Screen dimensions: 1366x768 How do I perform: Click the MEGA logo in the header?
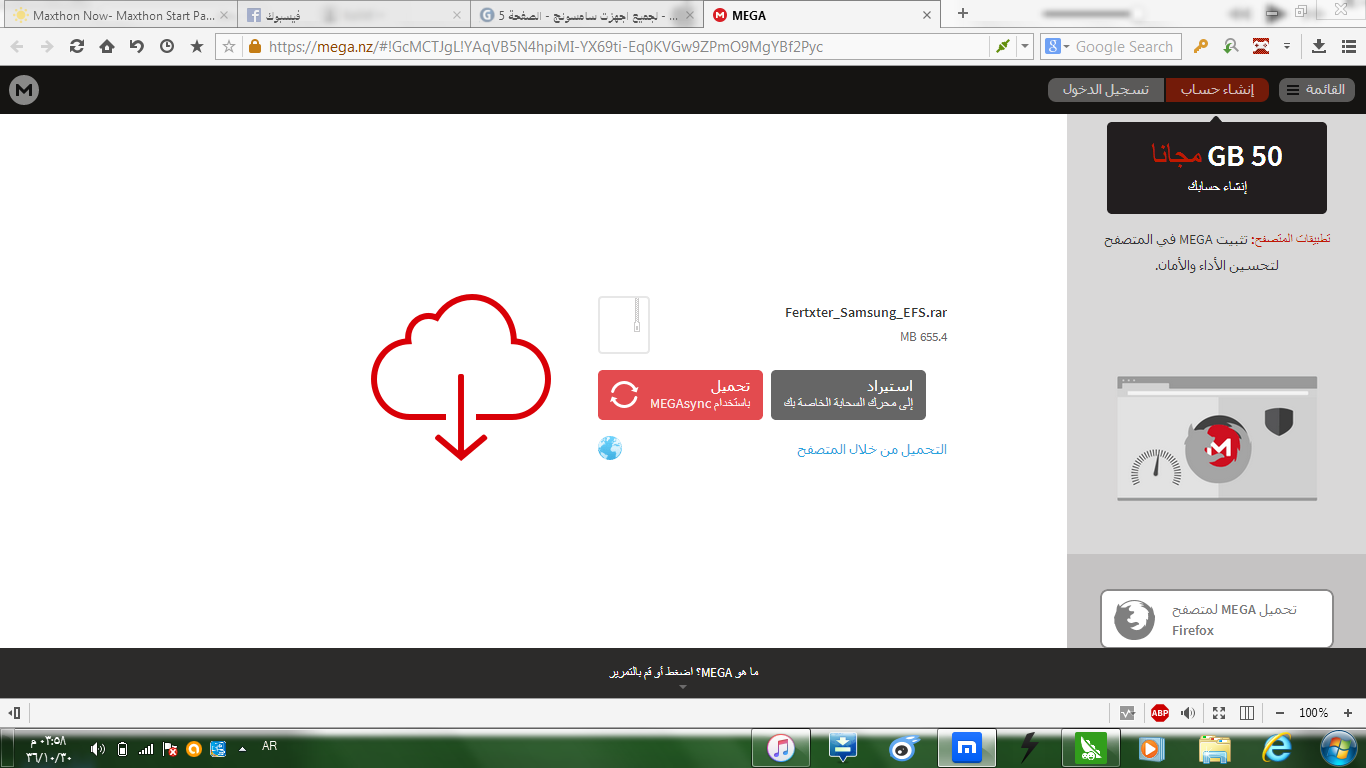tap(24, 90)
